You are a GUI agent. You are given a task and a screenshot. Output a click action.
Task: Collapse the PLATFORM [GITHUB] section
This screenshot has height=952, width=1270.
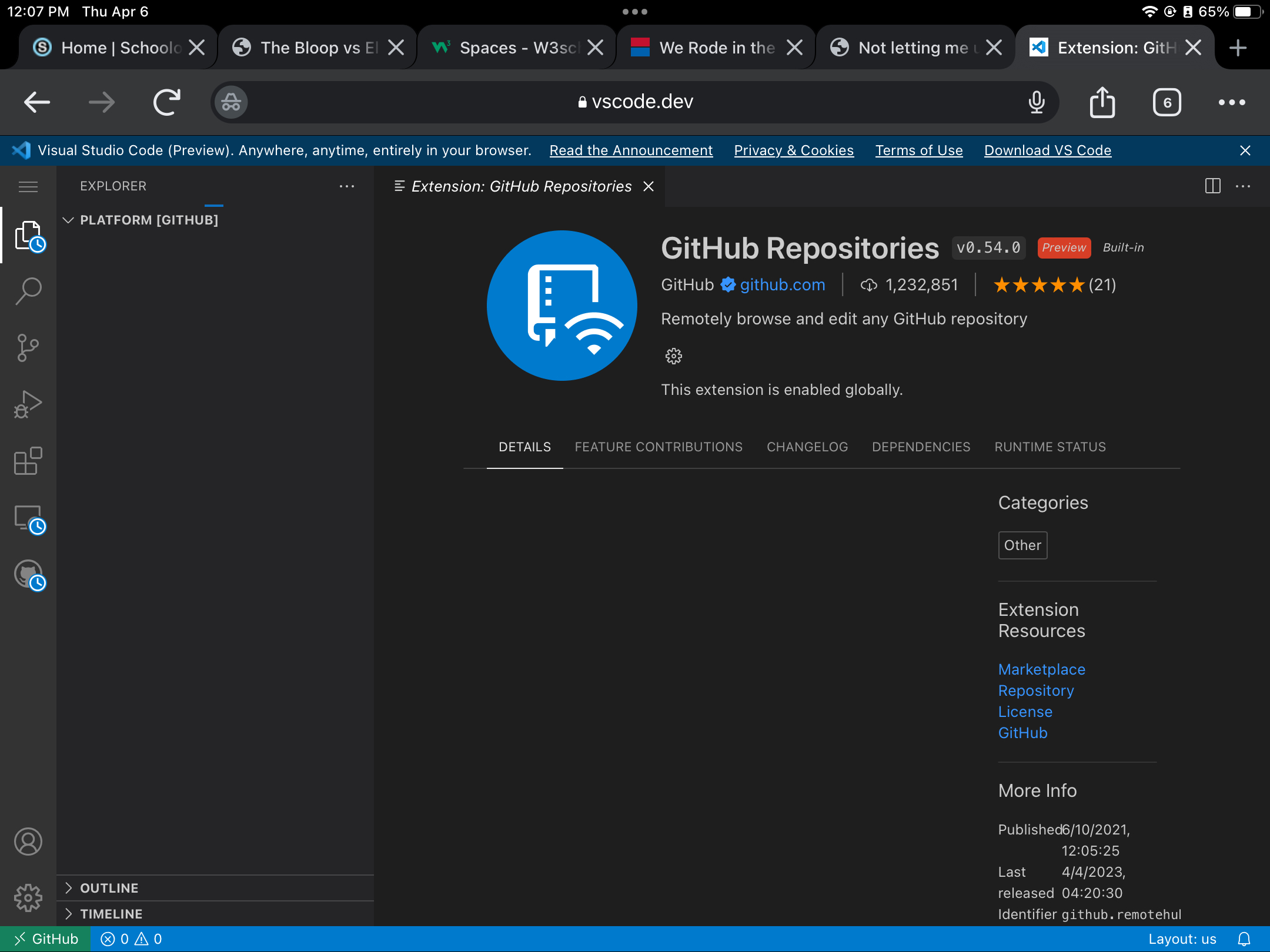coord(69,220)
